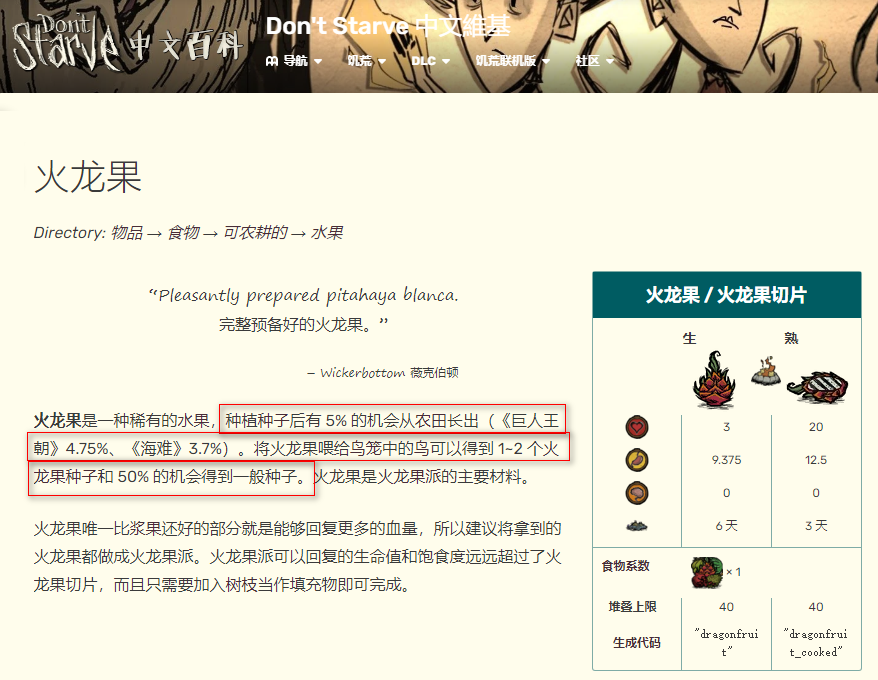
Task: Open the 可农耕的 directory link
Action: click(255, 232)
